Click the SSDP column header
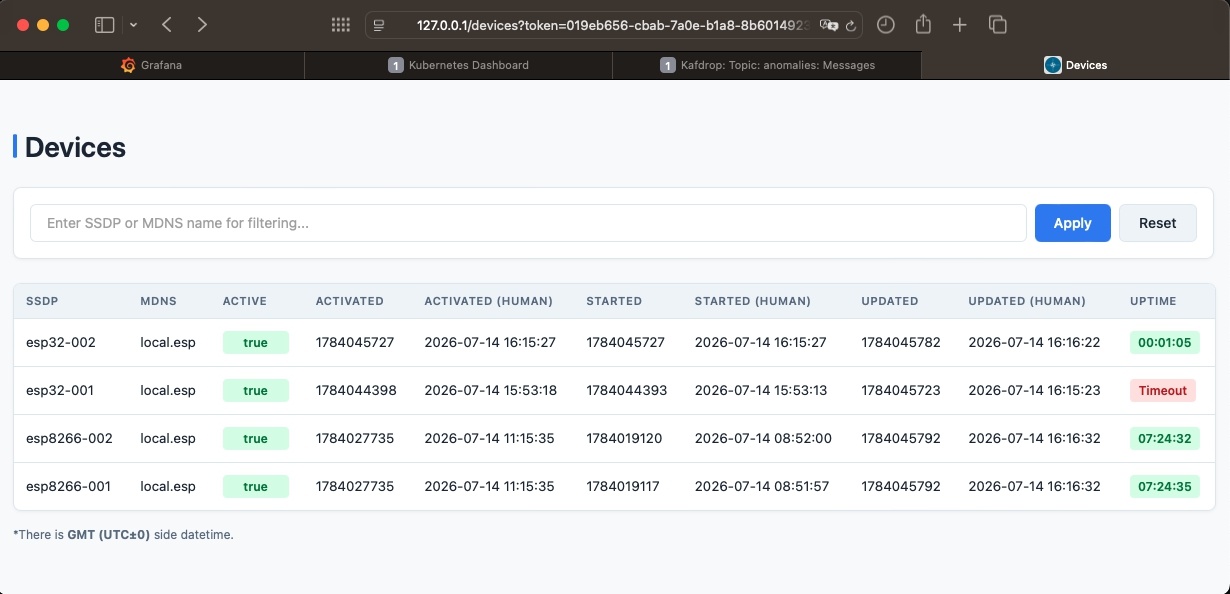Screen dimensions: 1230x594 (x=42, y=301)
